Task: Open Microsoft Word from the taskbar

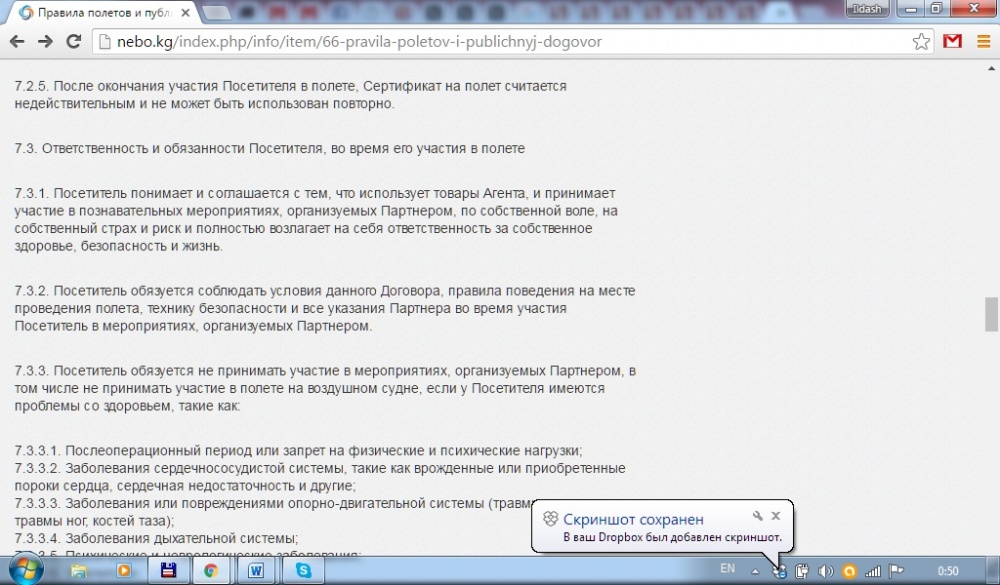Action: (256, 570)
